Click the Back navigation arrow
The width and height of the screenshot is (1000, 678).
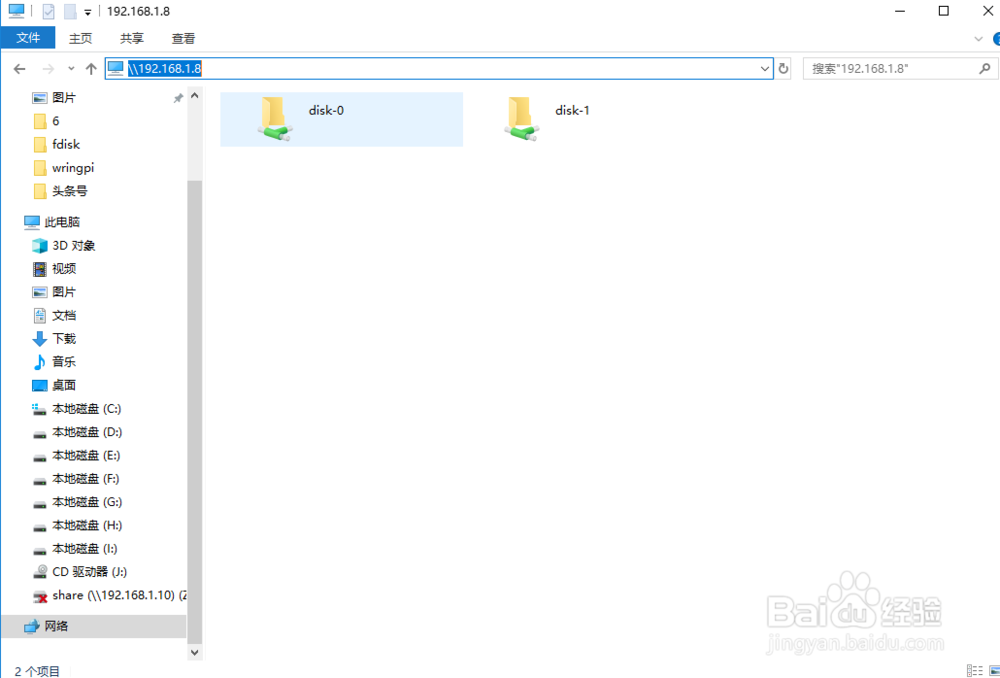[20, 69]
